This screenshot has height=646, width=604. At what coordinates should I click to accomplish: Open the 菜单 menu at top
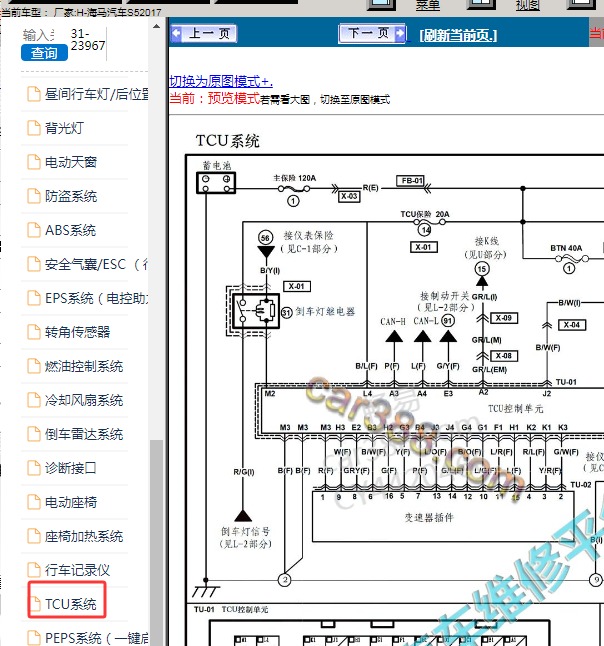point(428,5)
